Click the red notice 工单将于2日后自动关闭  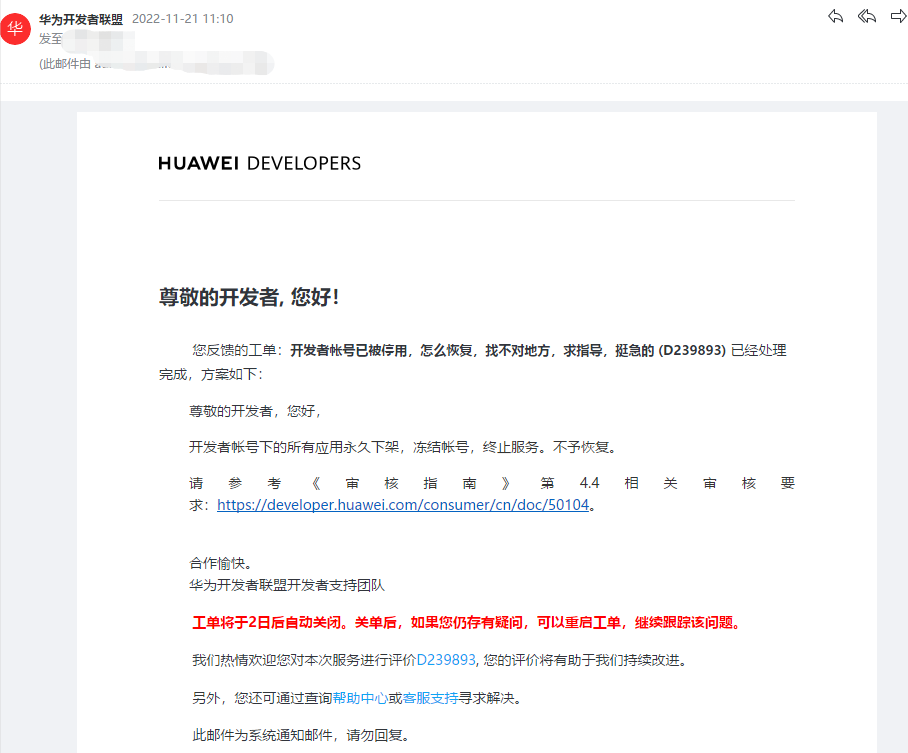467,623
